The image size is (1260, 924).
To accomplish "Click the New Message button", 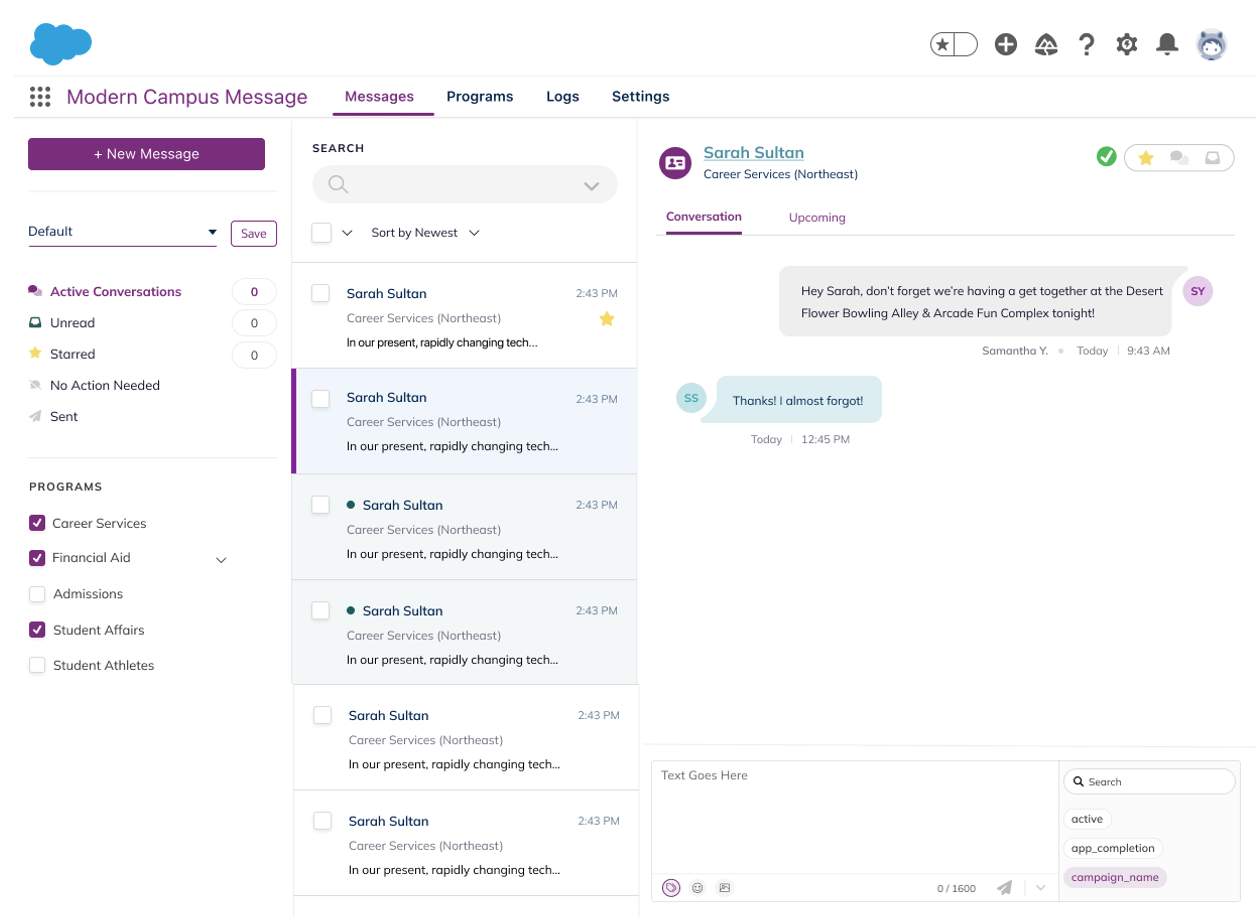I will [x=146, y=154].
